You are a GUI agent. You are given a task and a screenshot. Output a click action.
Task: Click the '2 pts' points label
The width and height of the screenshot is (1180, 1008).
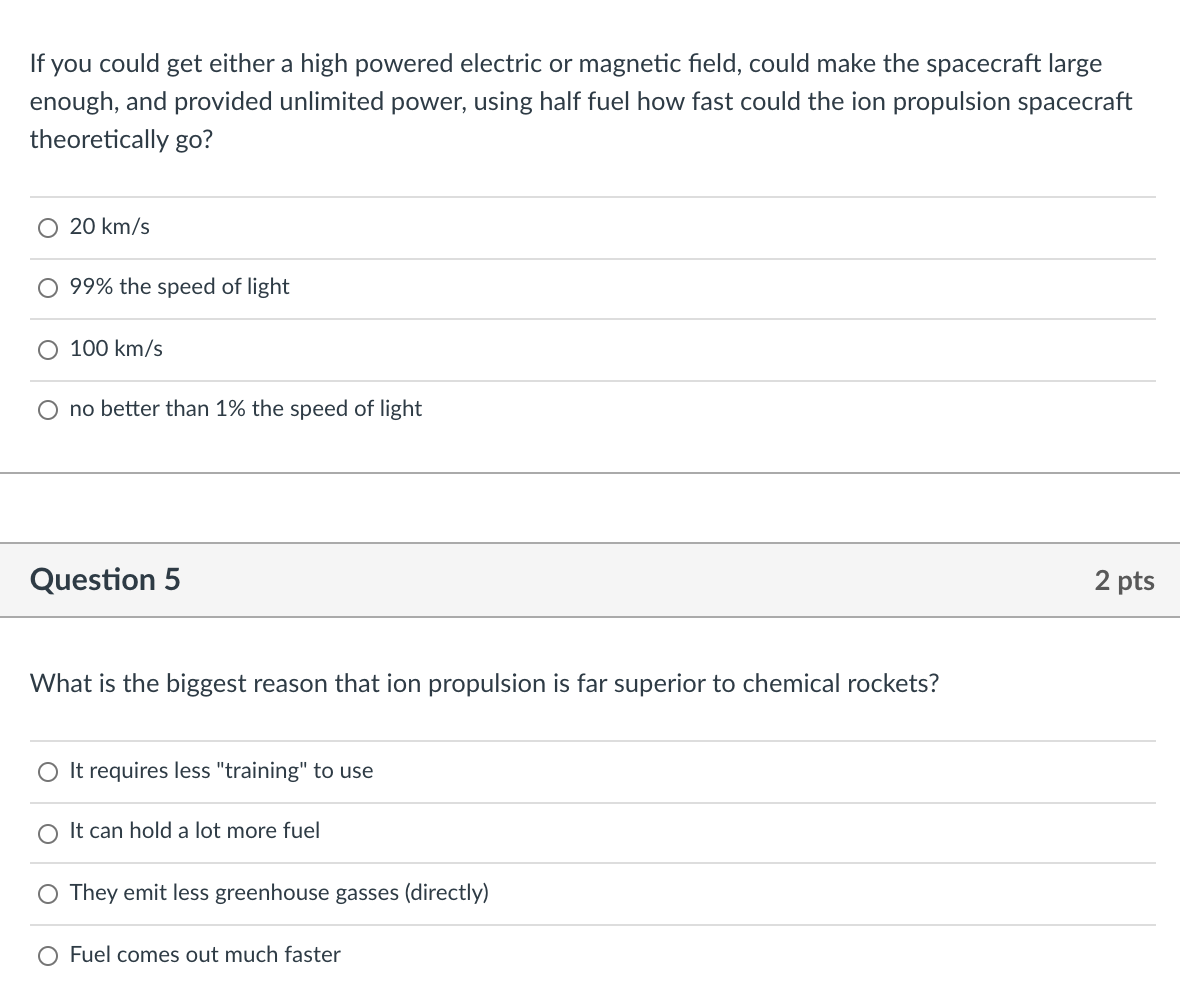(1124, 580)
